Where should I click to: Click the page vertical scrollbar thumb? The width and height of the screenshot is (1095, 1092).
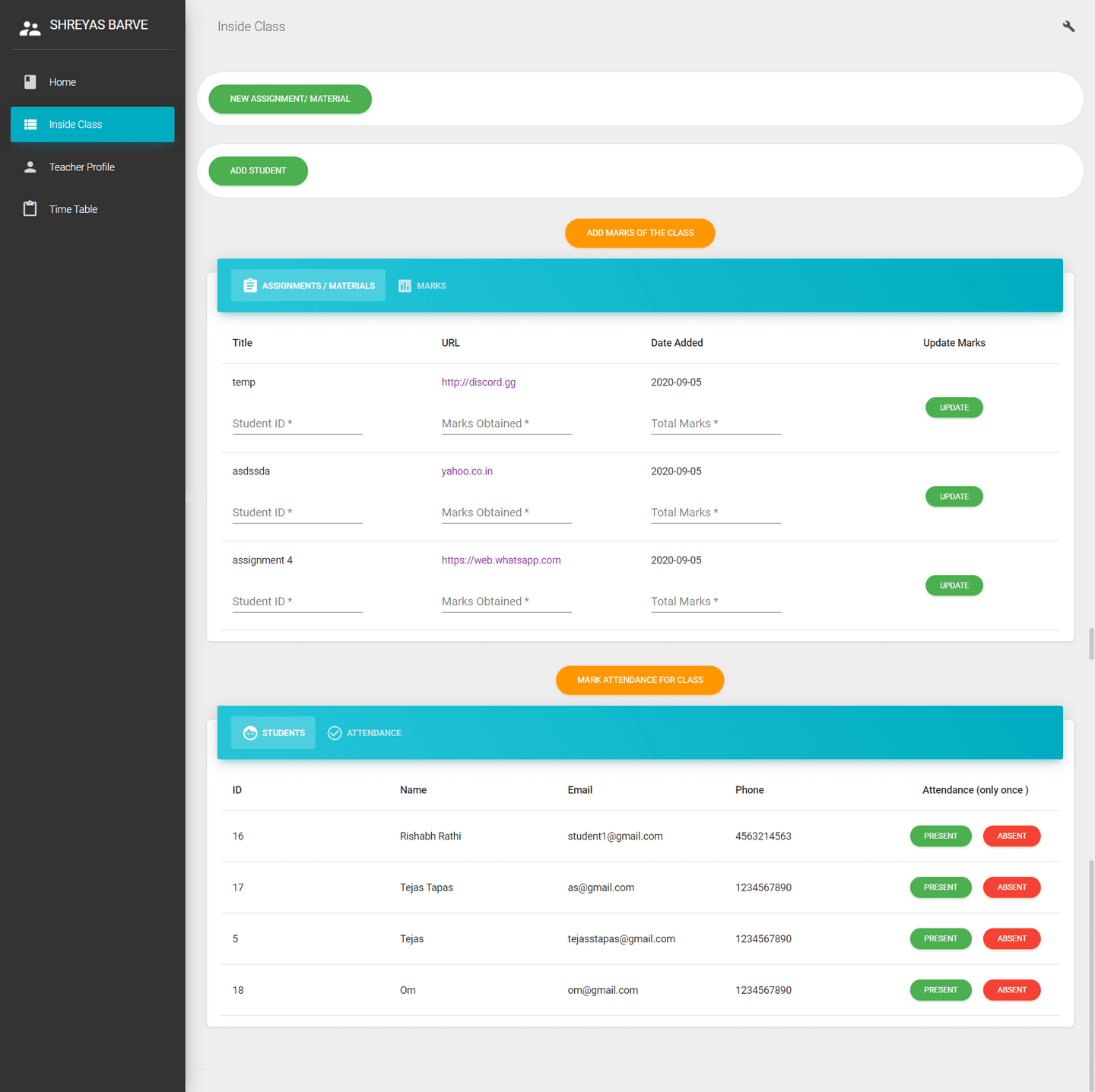(x=1091, y=976)
